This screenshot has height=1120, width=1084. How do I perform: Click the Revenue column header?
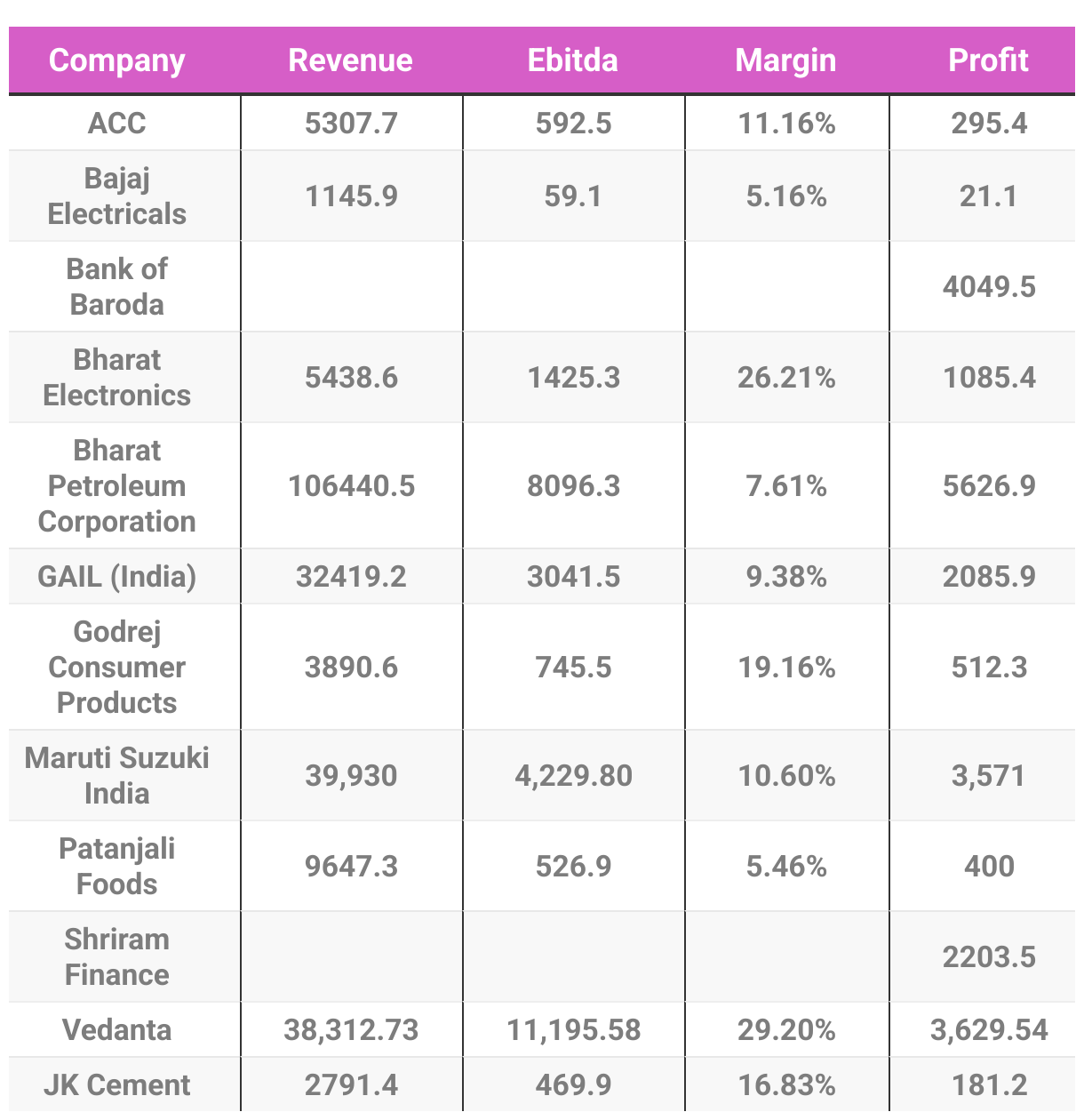[x=351, y=60]
